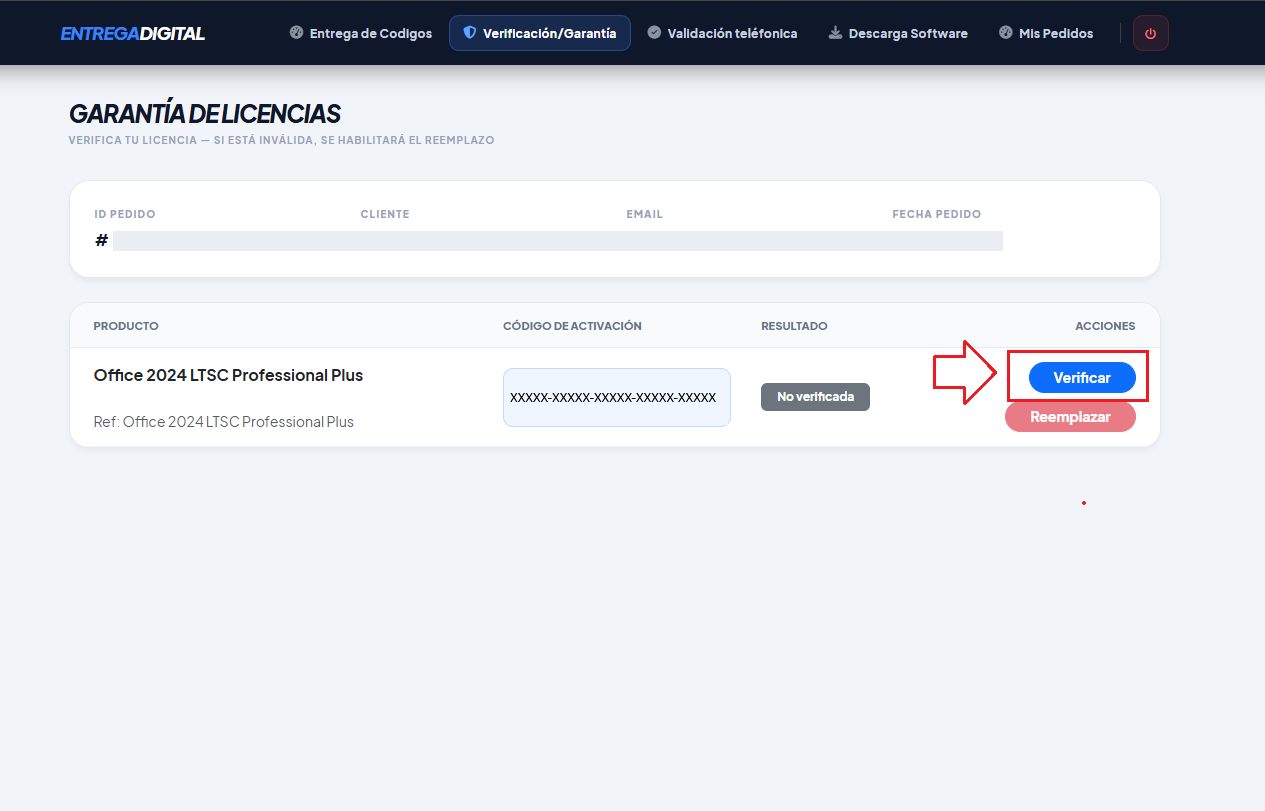
Task: Click the No verificada status badge
Action: [815, 397]
